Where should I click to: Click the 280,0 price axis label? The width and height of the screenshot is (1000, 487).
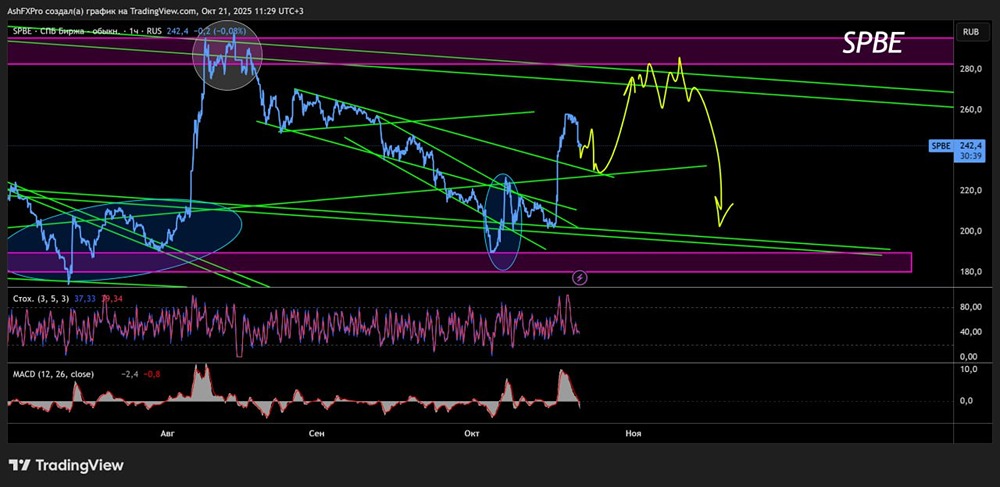[x=972, y=69]
